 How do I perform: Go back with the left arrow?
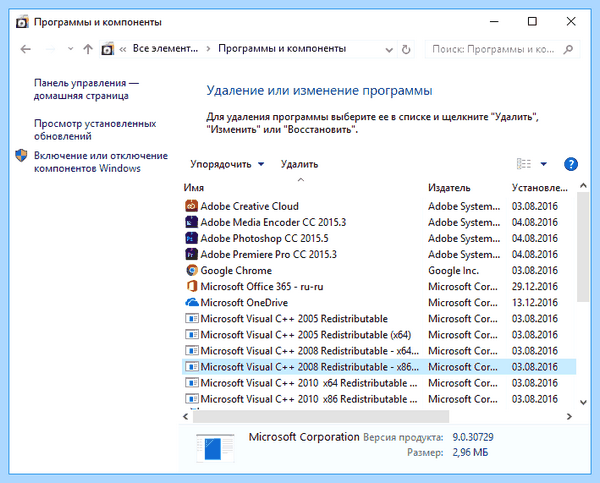click(x=26, y=49)
